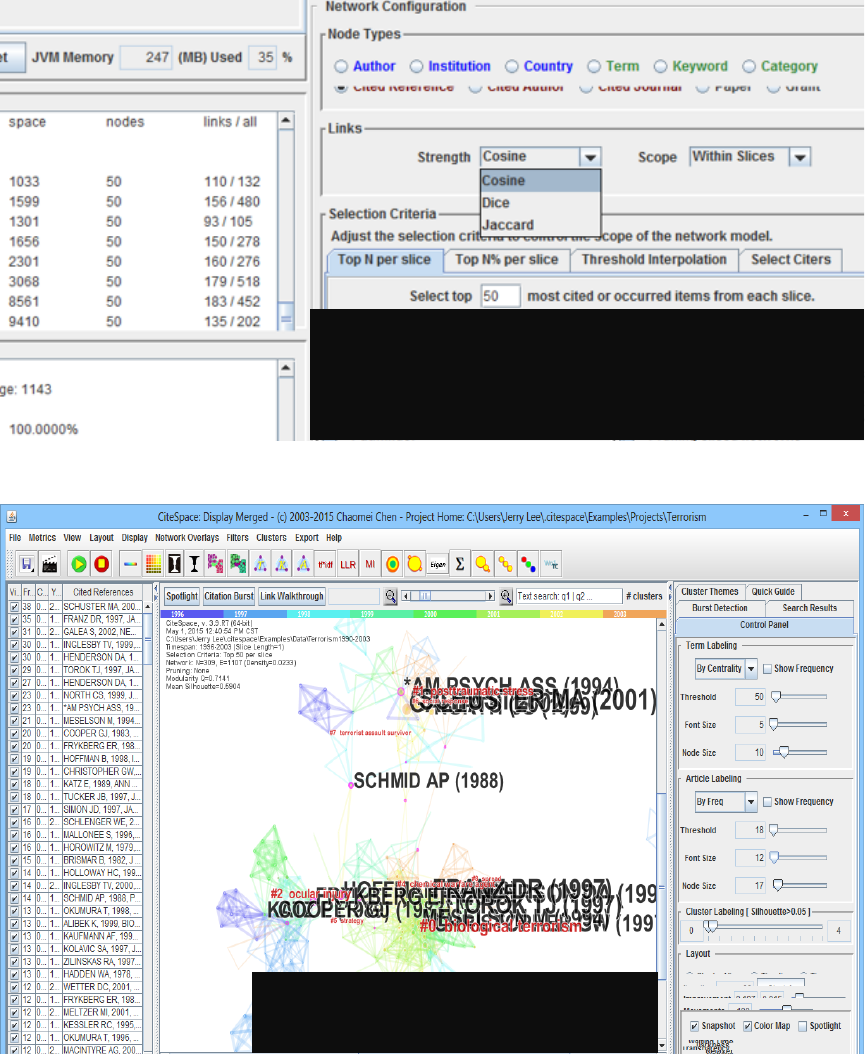Label clusters with title terms (T) icon
The width and height of the screenshot is (865, 1054).
click(260, 564)
